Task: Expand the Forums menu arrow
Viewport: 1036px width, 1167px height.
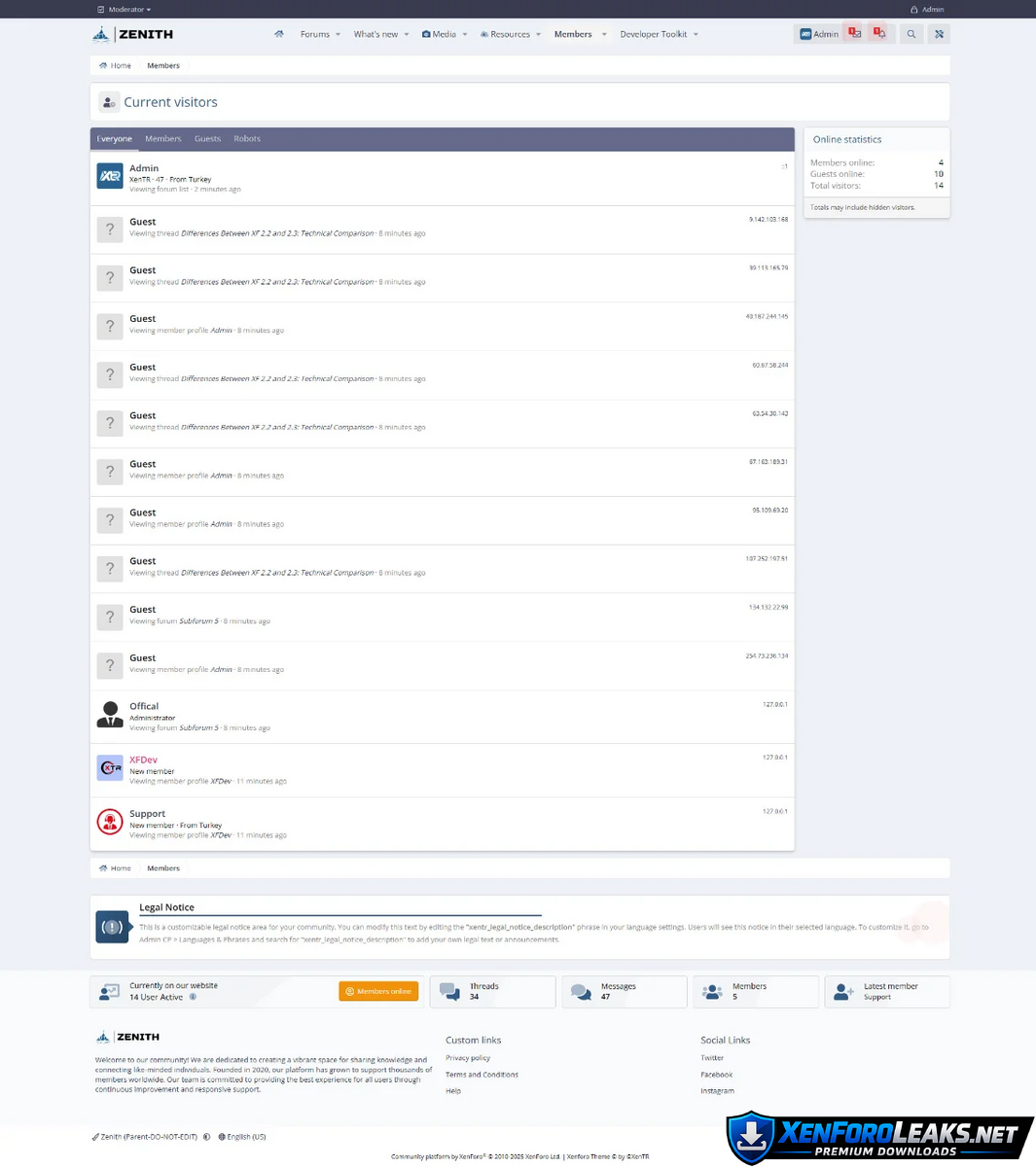Action: point(338,34)
